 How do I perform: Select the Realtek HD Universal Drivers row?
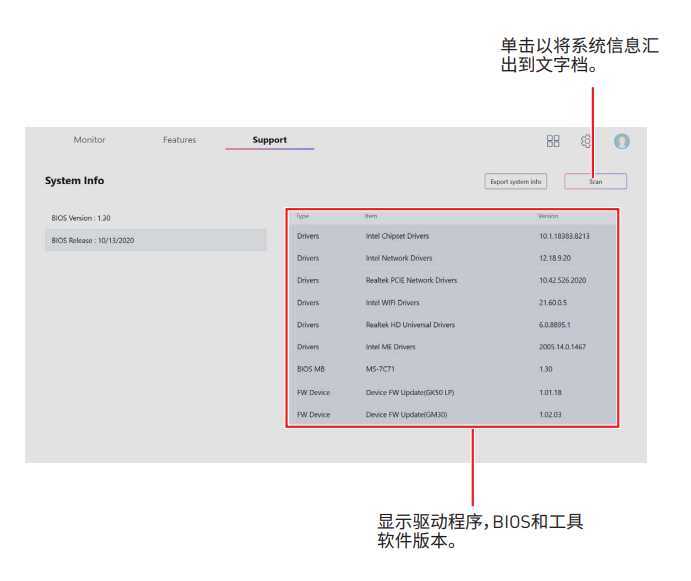click(x=452, y=324)
